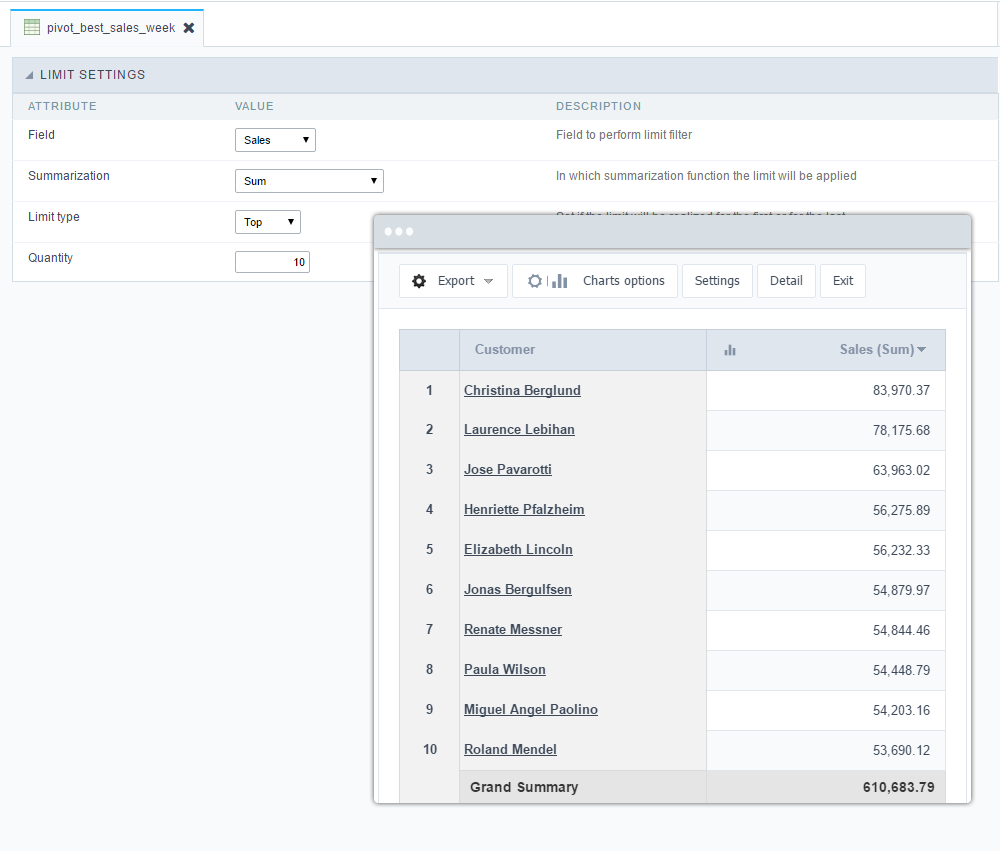1000x851 pixels.
Task: Click the Attribute column heading
Action: (x=62, y=107)
